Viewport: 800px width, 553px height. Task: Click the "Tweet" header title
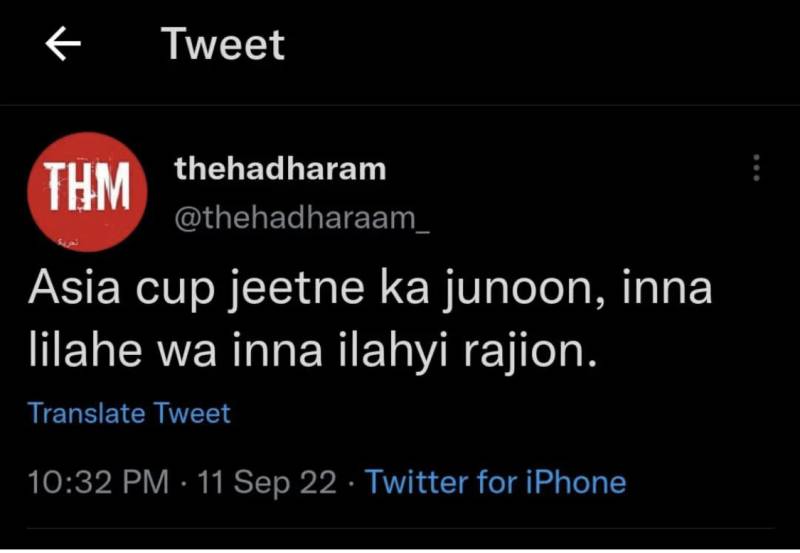pyautogui.click(x=223, y=45)
